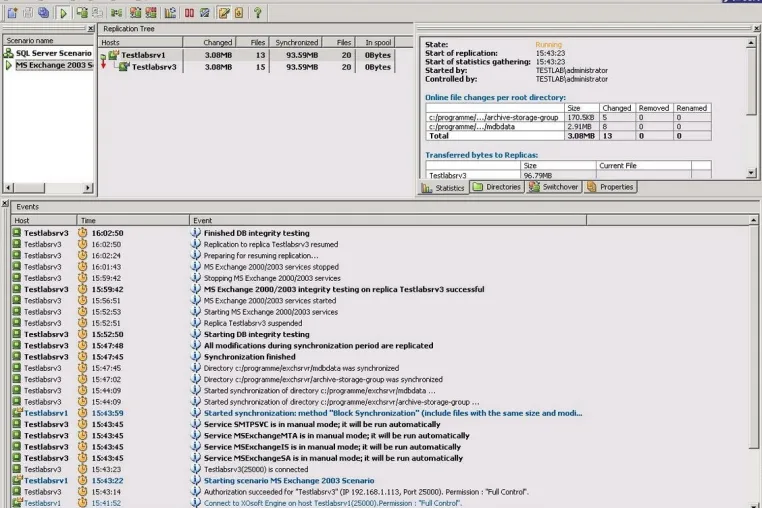Click the Synchronize toolbar icon beside Run
Screen dimensions: 762x508
point(82,13)
